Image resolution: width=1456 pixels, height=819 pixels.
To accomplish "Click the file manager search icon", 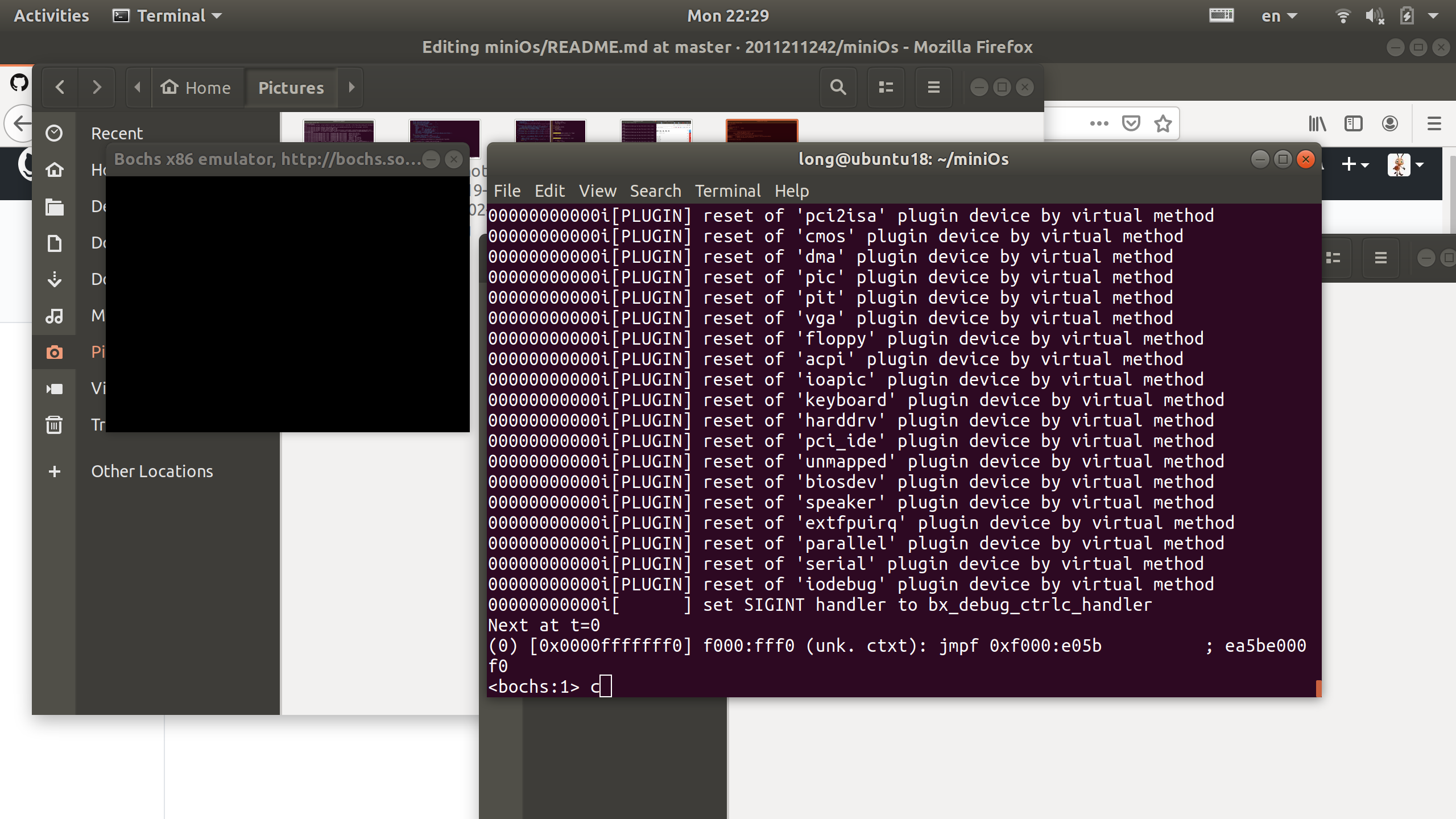I will click(838, 87).
